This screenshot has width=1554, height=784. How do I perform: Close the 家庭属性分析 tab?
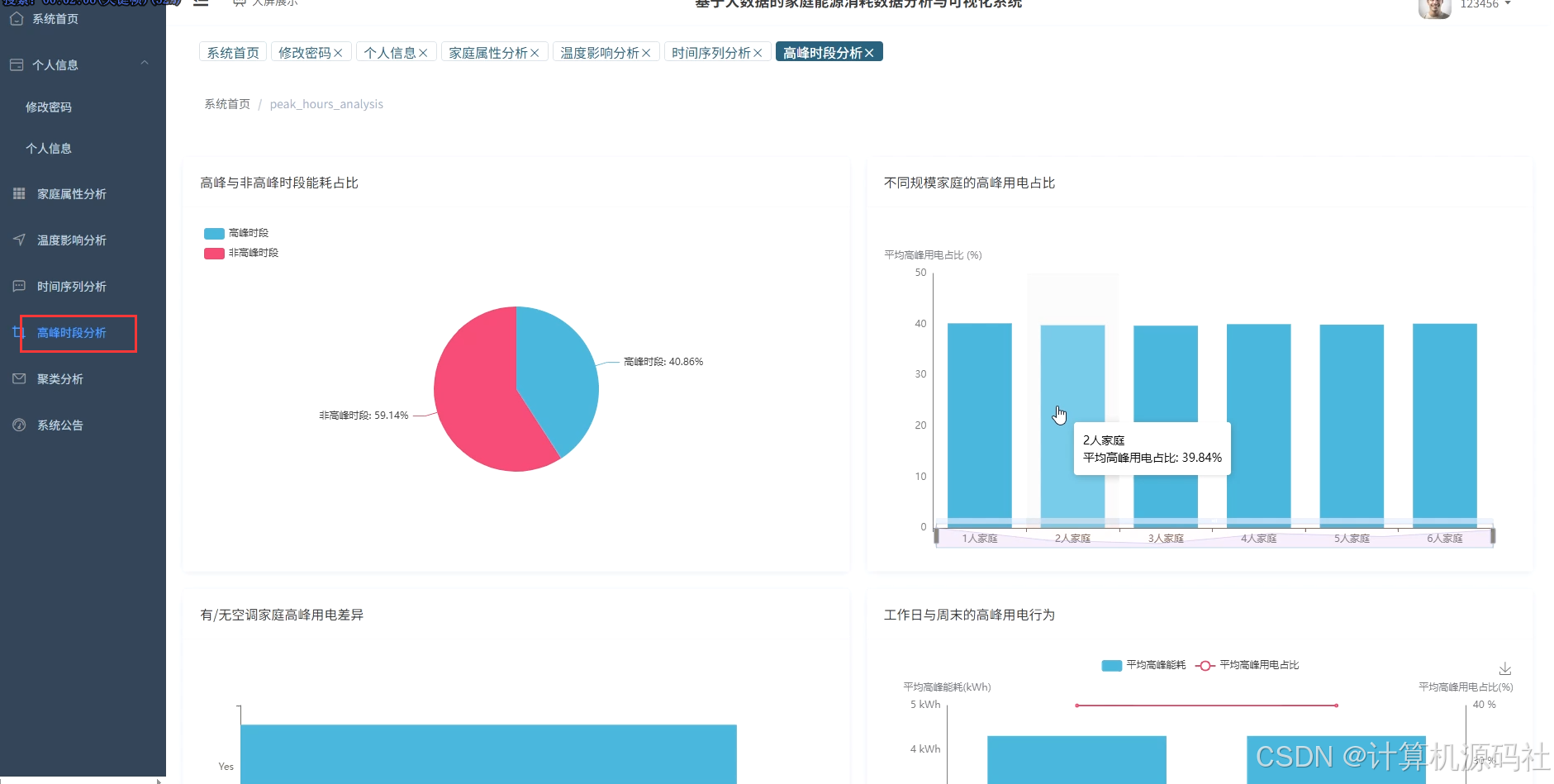[535, 53]
